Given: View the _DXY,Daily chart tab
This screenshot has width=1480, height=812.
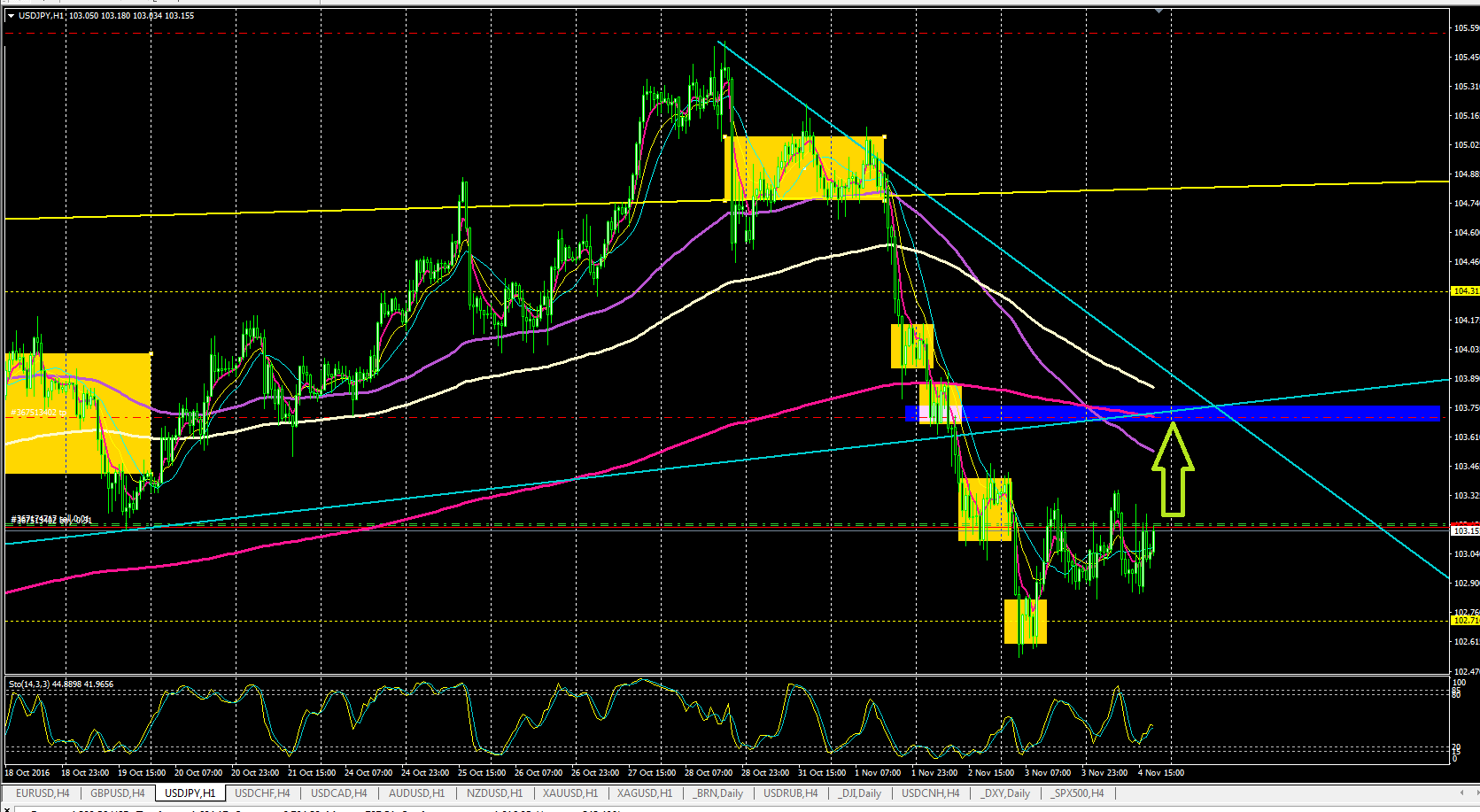Looking at the screenshot, I should coord(1005,793).
